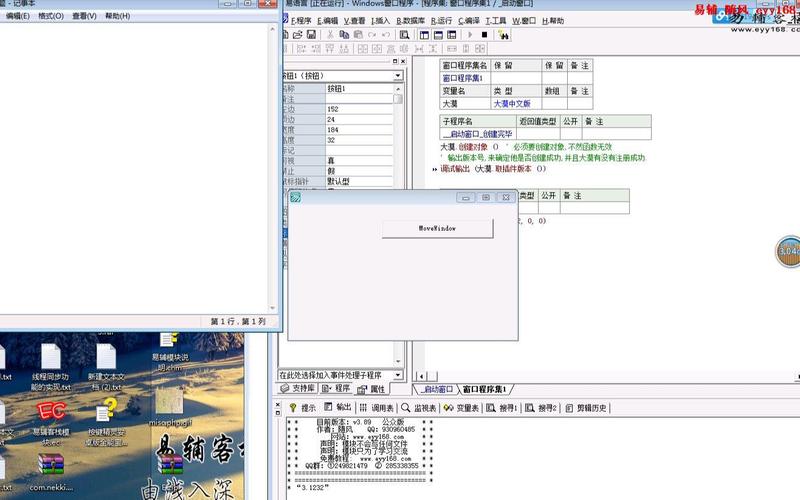This screenshot has width=800, height=500.
Task: Switch to the 监视表 output tab
Action: [419, 408]
